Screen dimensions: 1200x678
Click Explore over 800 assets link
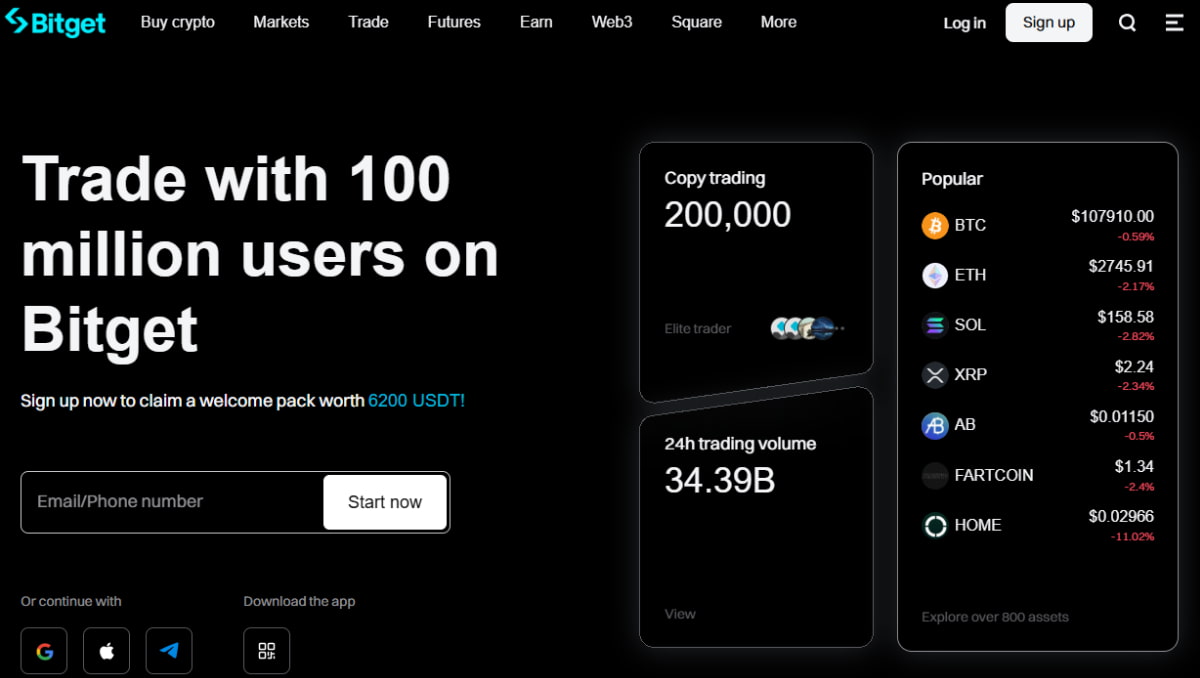click(x=995, y=617)
